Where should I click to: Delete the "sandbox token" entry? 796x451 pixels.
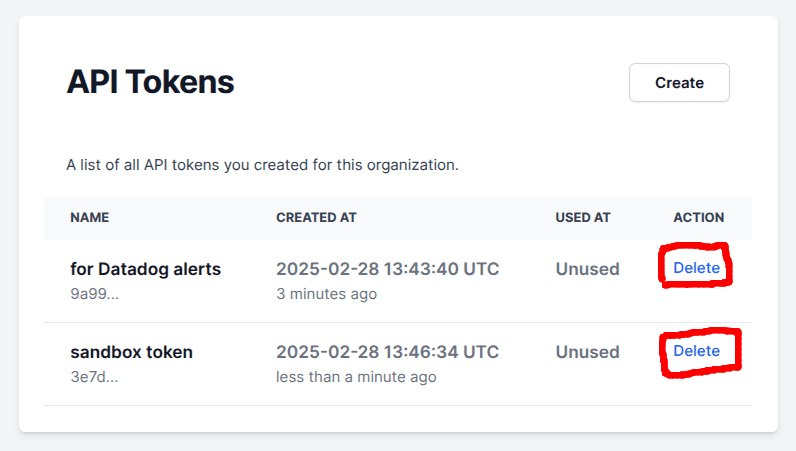696,351
